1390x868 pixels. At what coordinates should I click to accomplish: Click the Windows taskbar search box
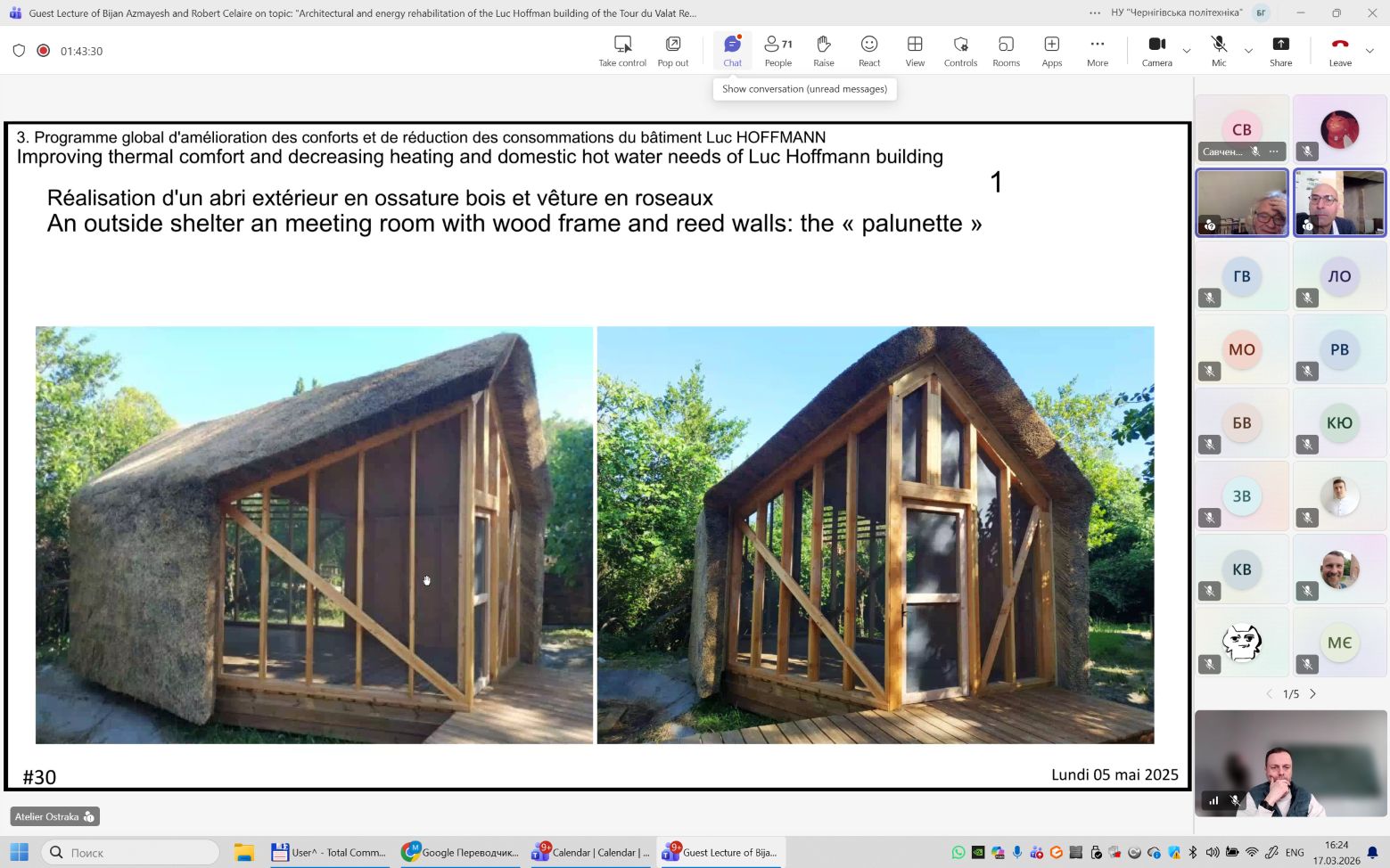(130, 853)
